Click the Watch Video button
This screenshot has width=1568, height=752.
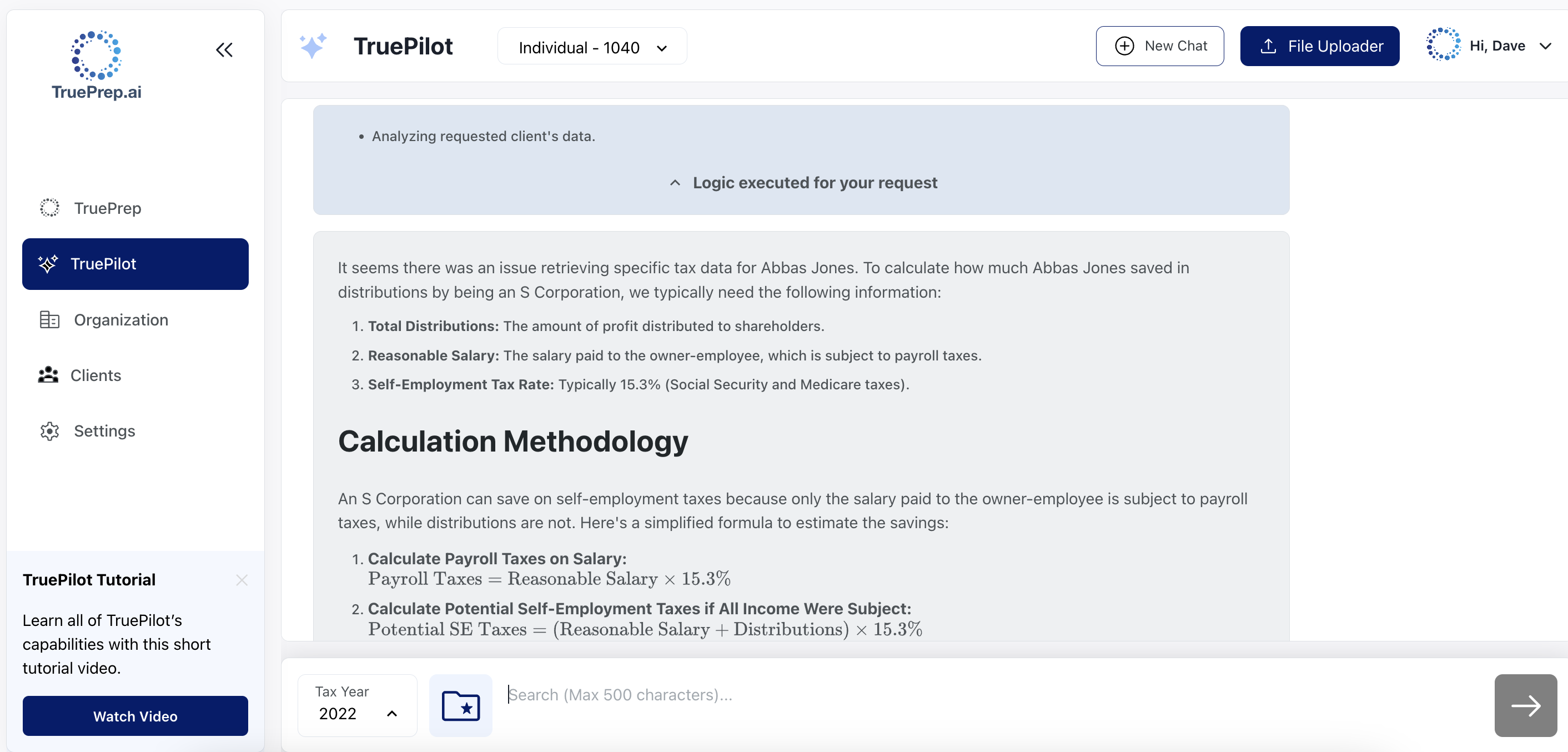(135, 716)
